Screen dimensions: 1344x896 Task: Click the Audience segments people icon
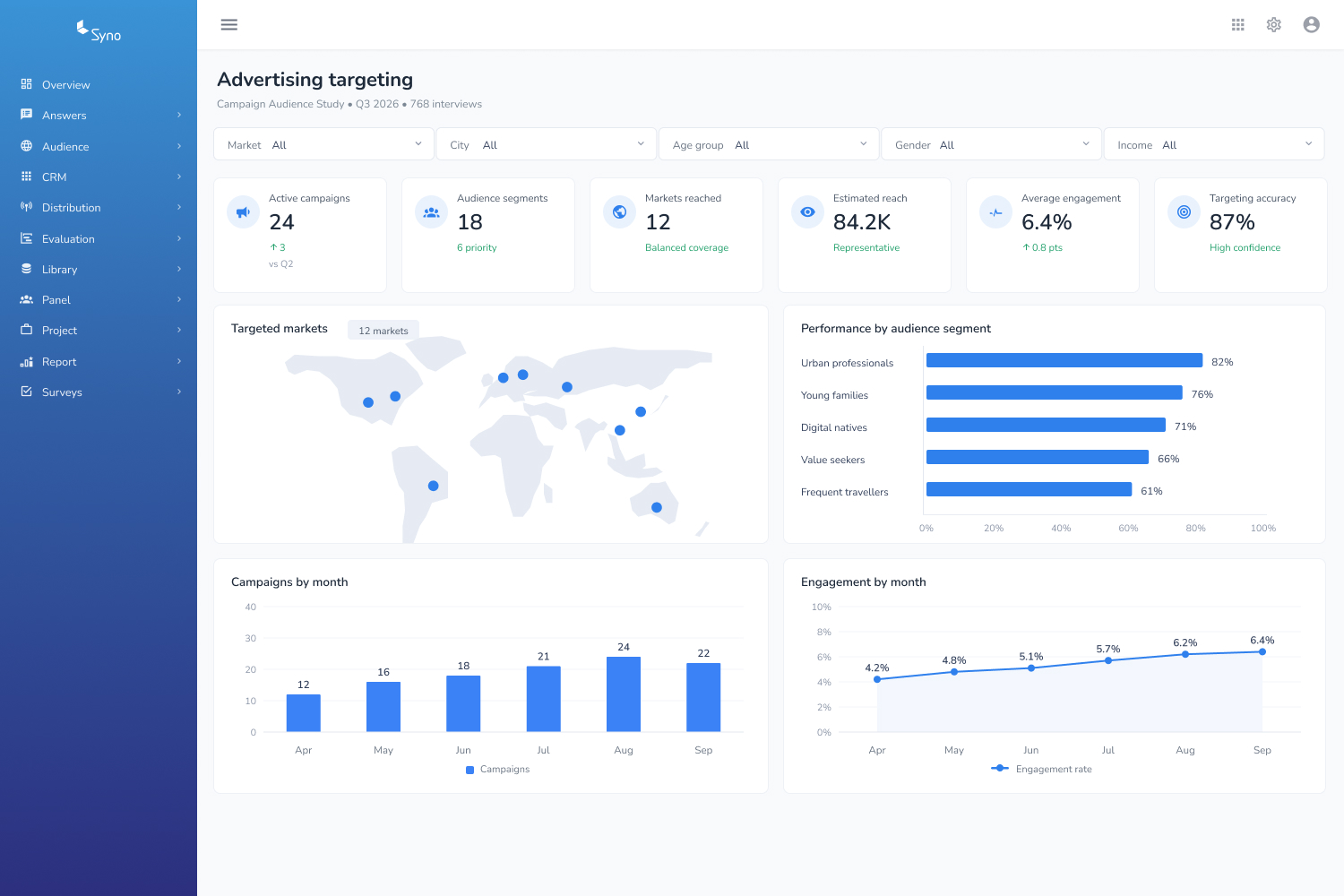tap(431, 212)
